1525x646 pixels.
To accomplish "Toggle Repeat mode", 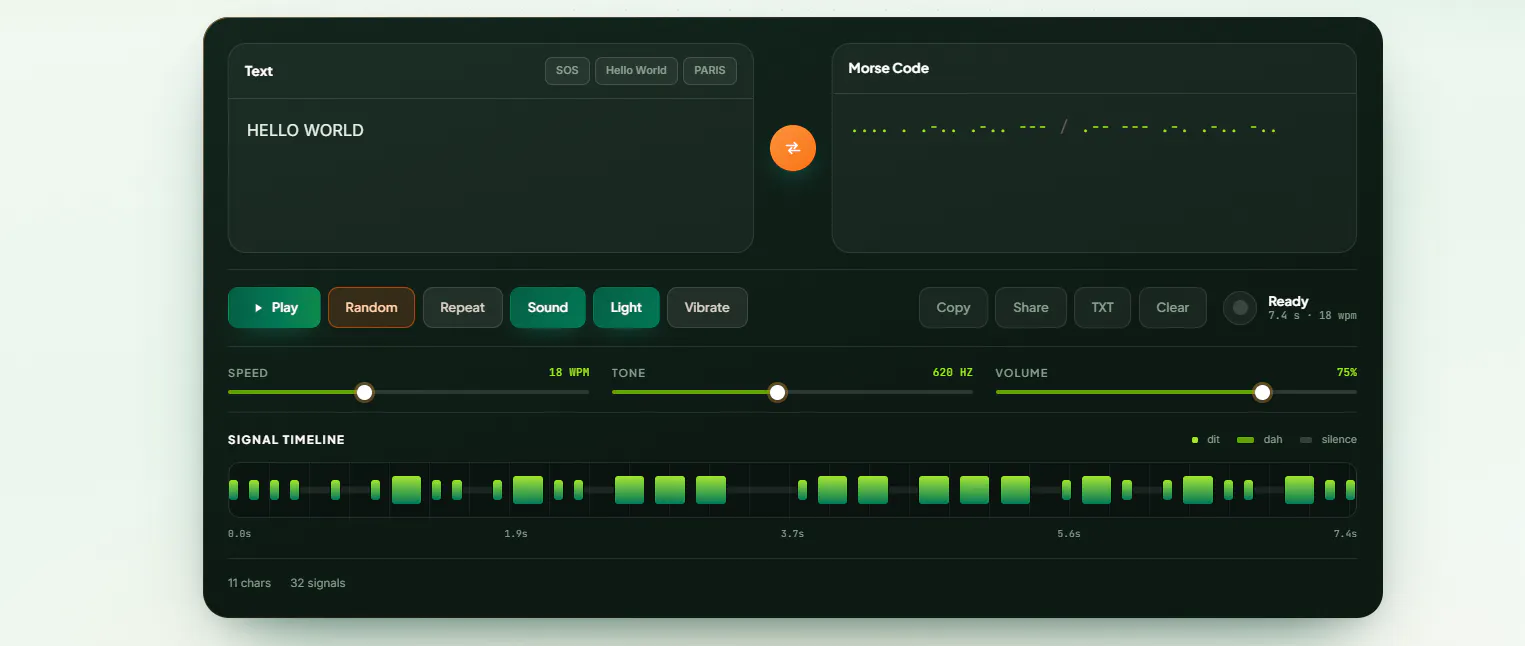I will 462,308.
